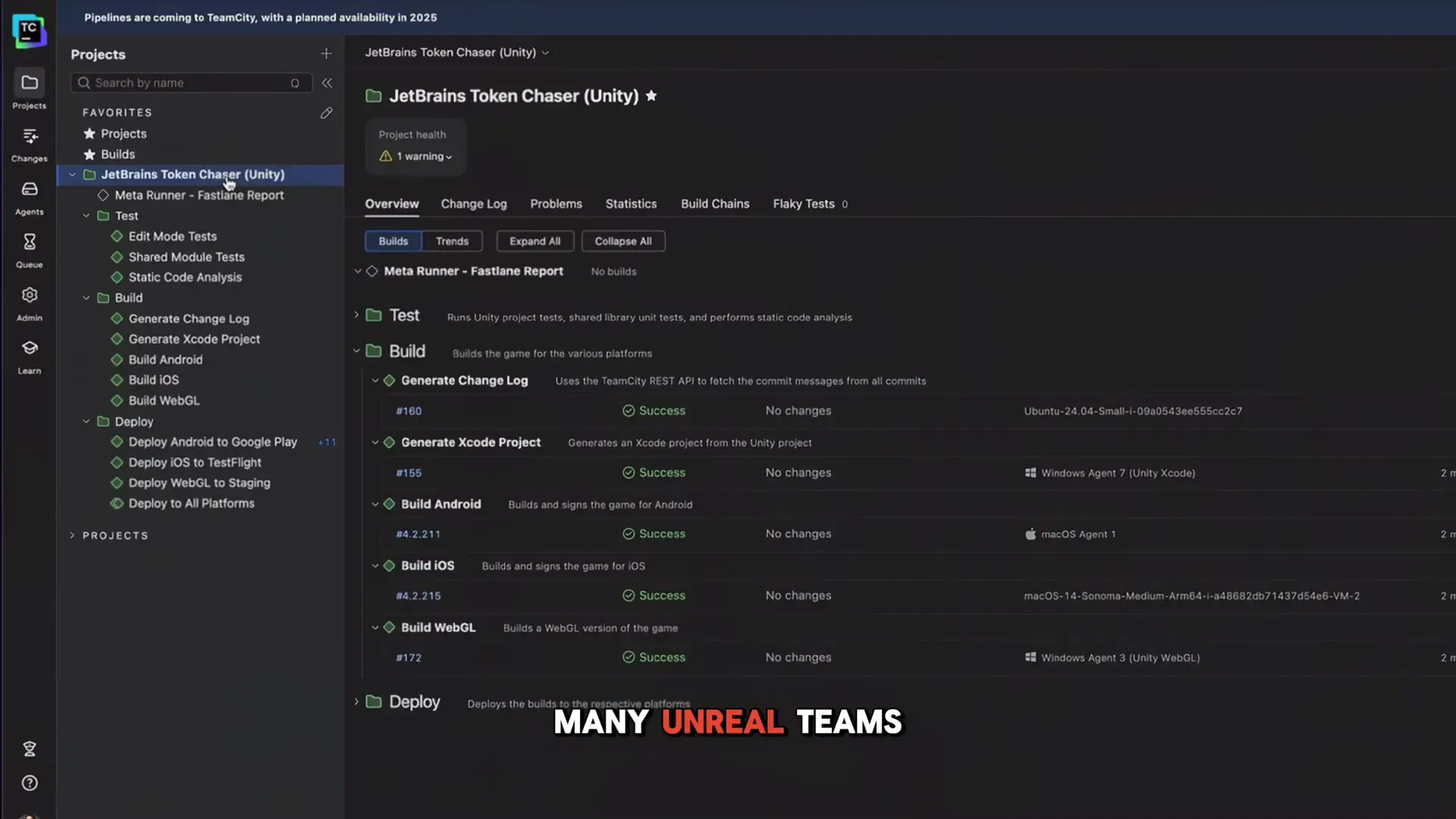Open build #155 link
This screenshot has width=1456, height=819.
(x=409, y=473)
